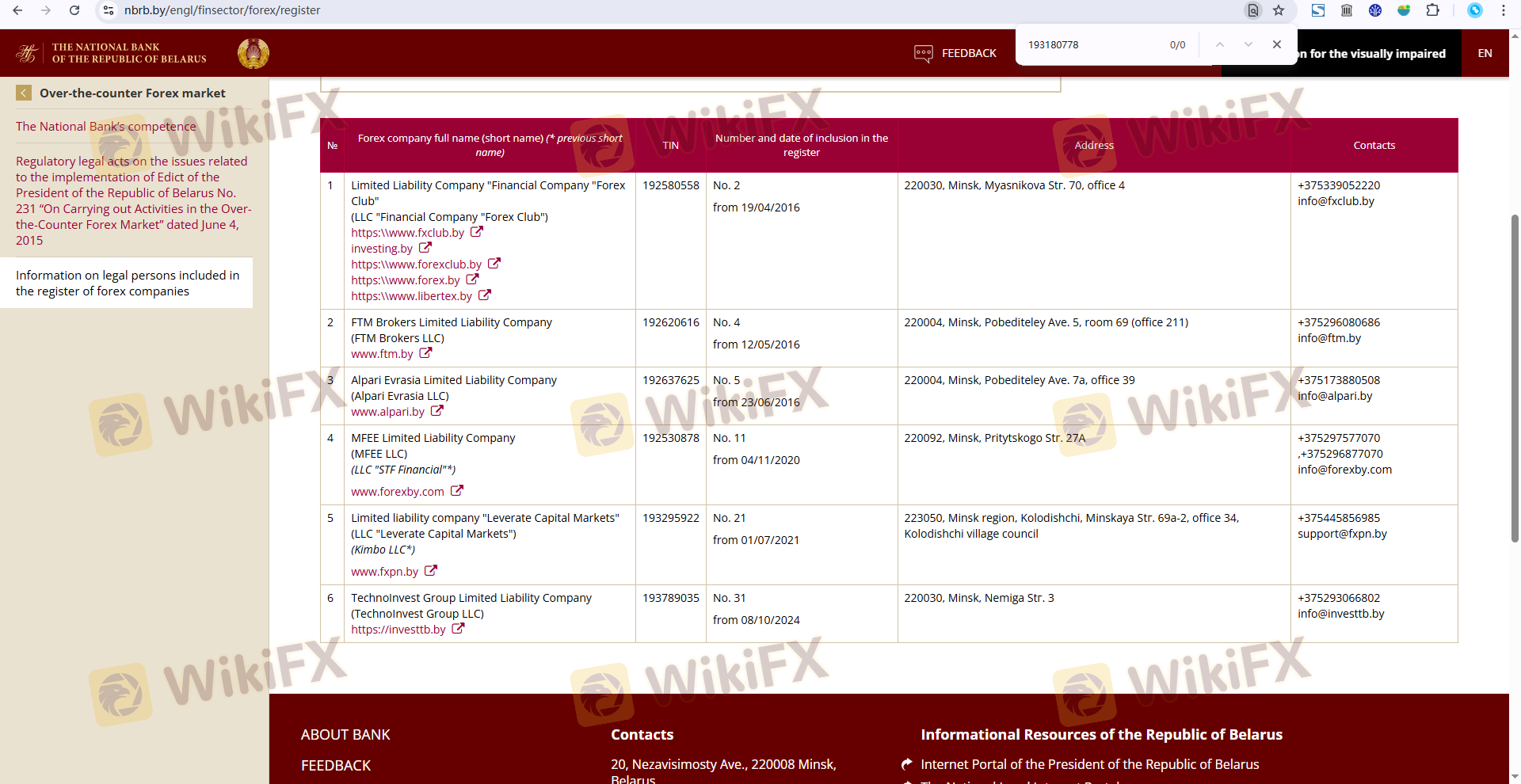Close the find-in-page search bar
This screenshot has width=1521, height=784.
(1277, 44)
